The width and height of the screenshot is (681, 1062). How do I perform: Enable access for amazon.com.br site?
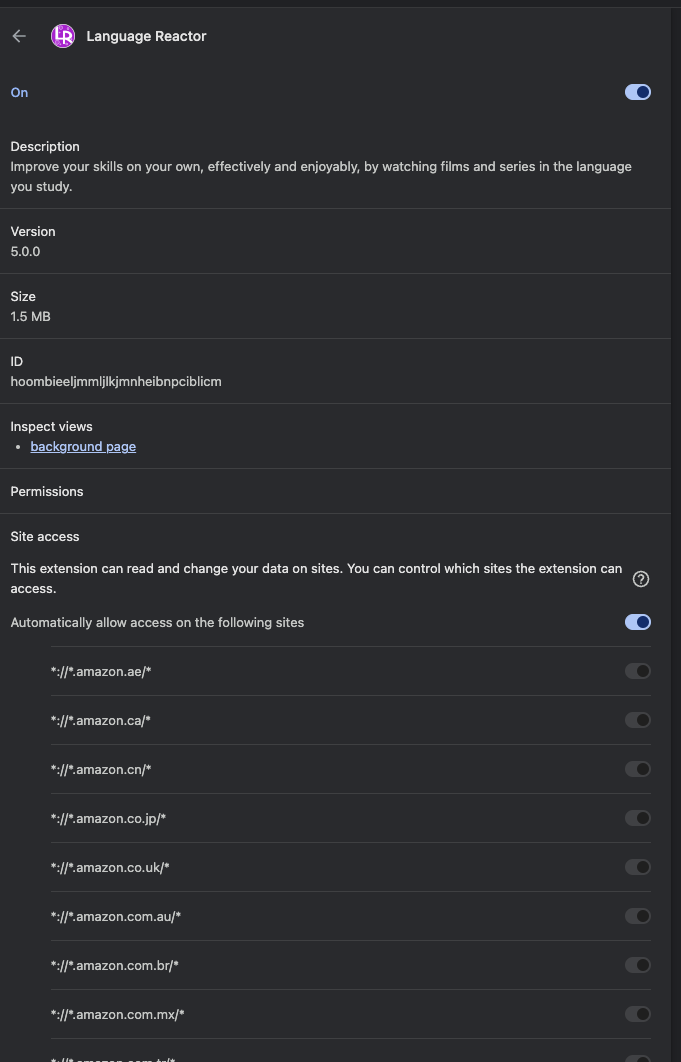(x=638, y=965)
